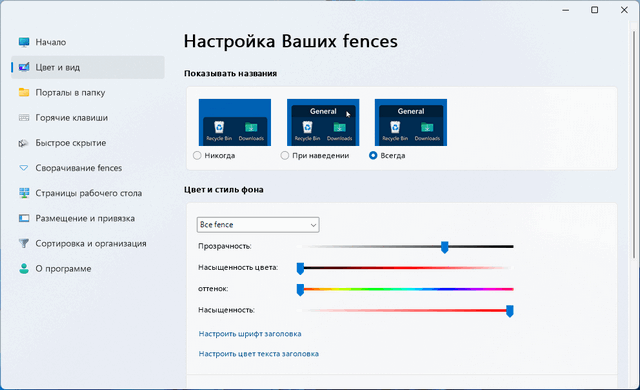Click the icon beside Размещение и привязка
This screenshot has height=390, width=640.
24,218
